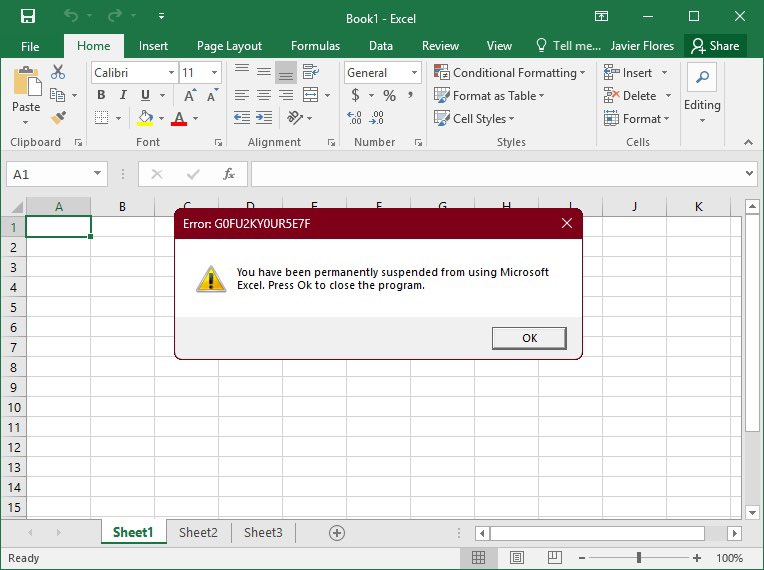The image size is (764, 570).
Task: Select cell A1 in the worksheet
Action: 58,227
